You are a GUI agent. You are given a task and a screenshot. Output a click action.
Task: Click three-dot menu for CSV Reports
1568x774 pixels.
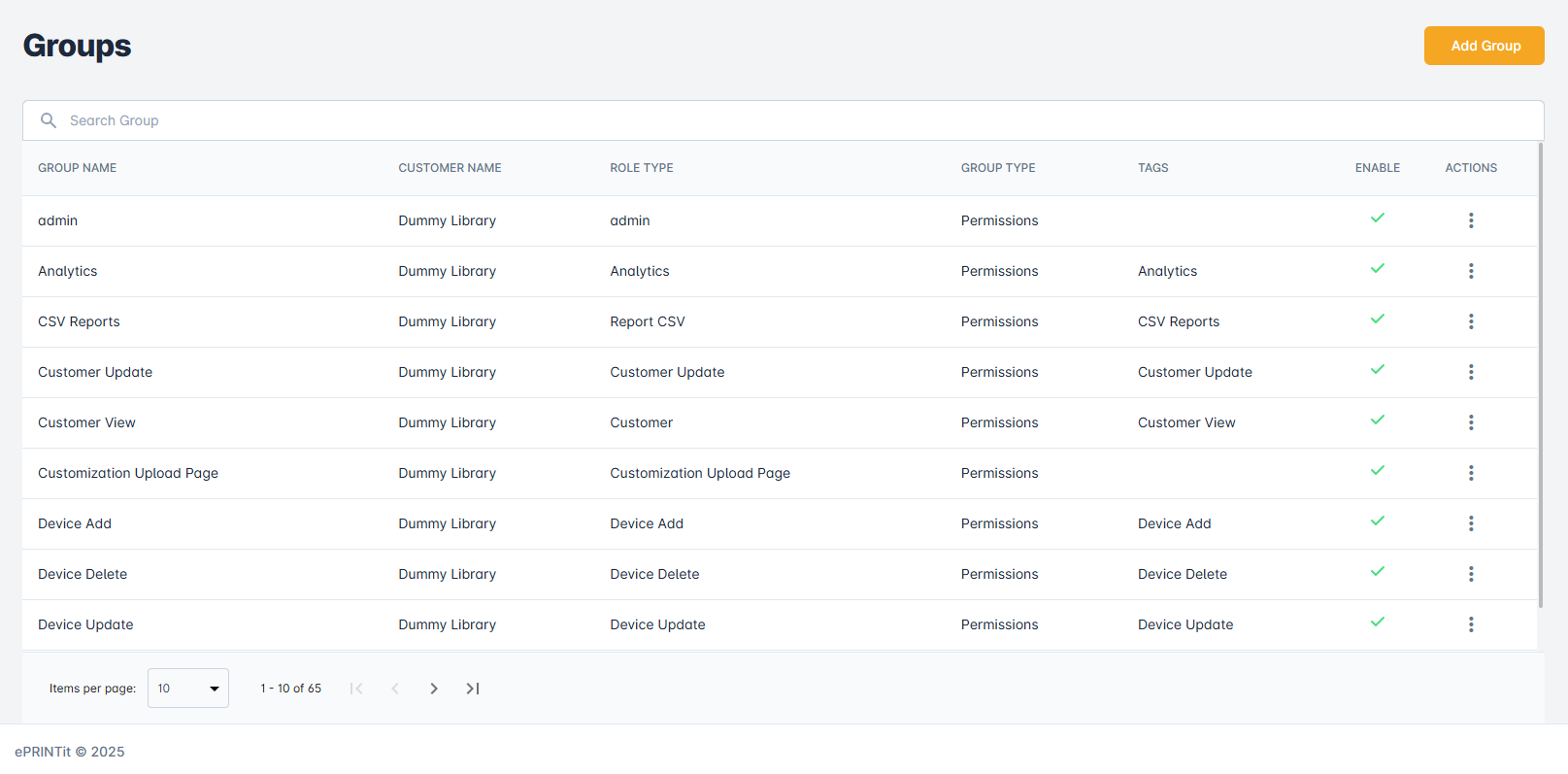1471,321
